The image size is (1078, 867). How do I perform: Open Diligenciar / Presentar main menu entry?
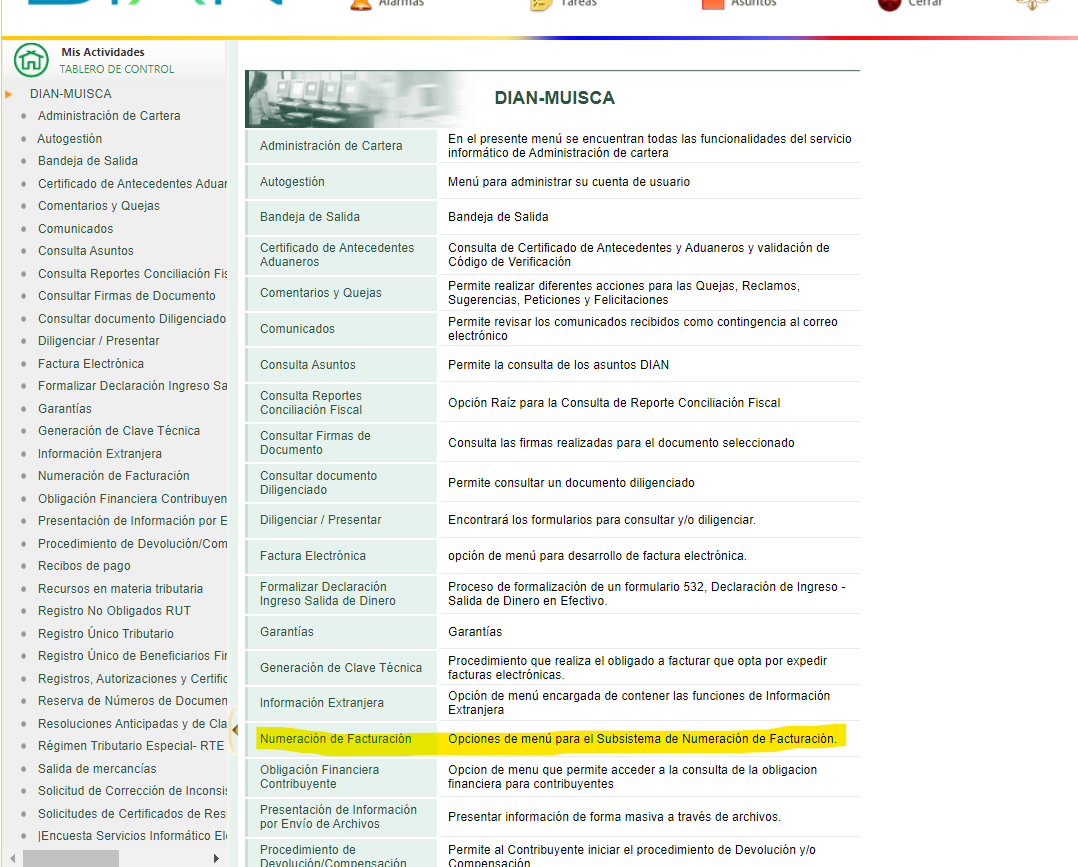point(320,520)
